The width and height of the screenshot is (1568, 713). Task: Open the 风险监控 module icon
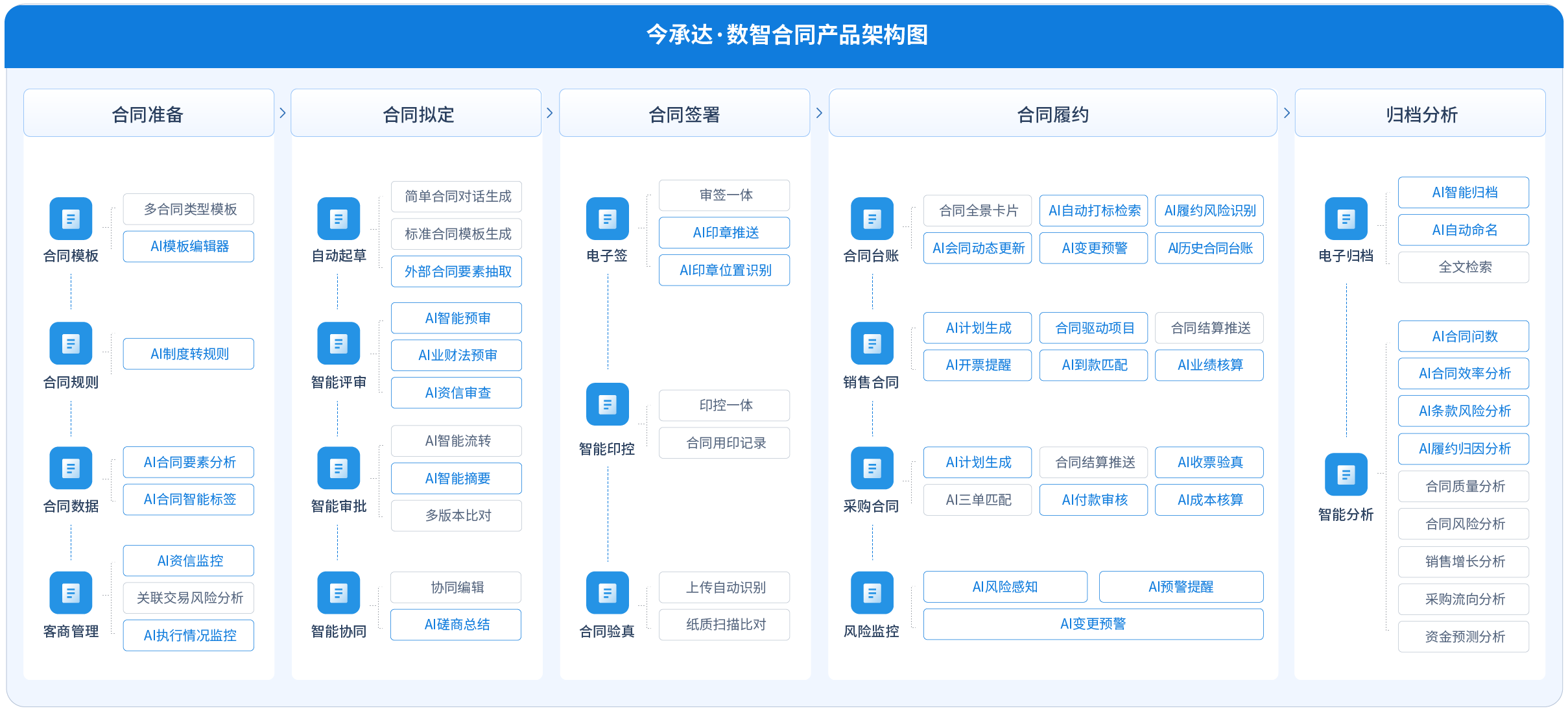[x=872, y=592]
